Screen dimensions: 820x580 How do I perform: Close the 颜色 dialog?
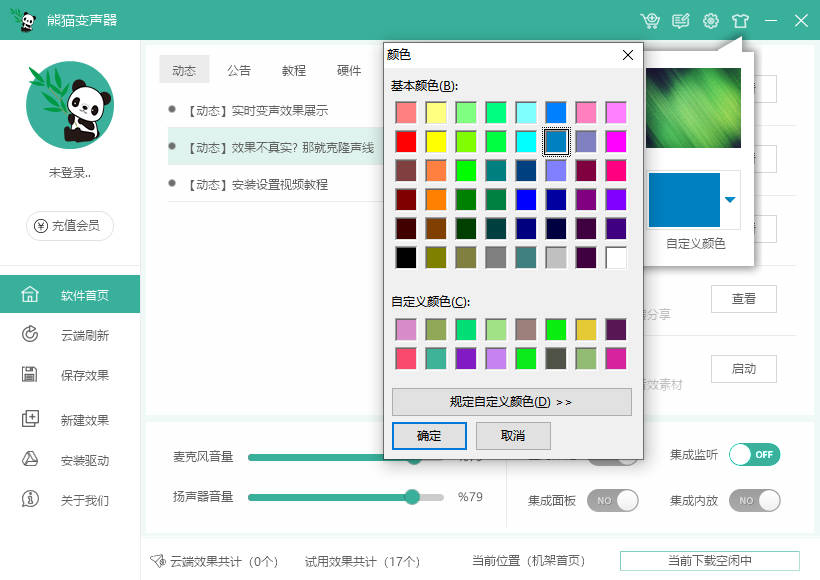pos(628,55)
